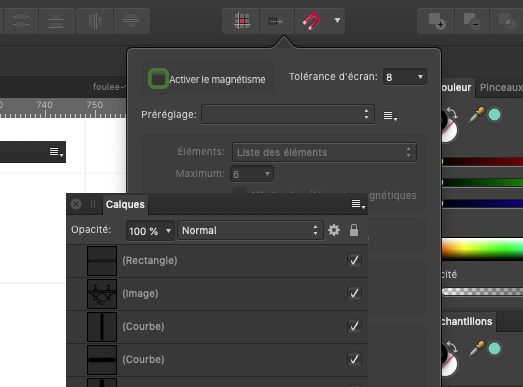Click the Add boolean operation icon
523x387 pixels.
[x=436, y=21]
